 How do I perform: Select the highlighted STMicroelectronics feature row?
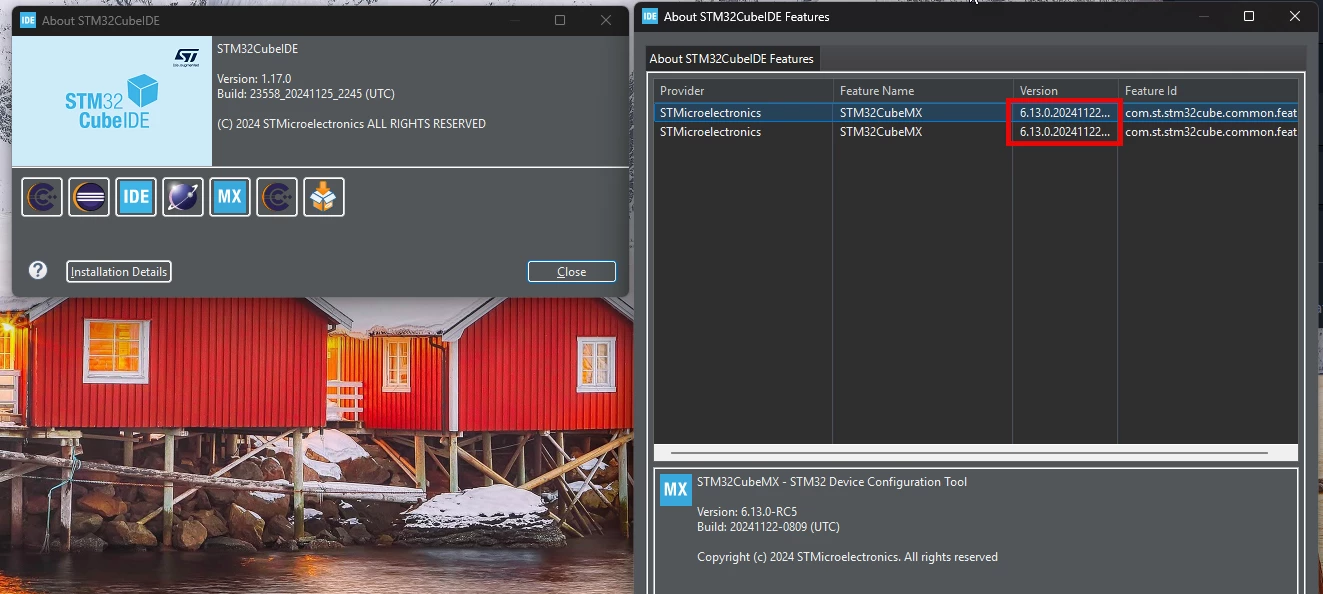[x=976, y=113]
